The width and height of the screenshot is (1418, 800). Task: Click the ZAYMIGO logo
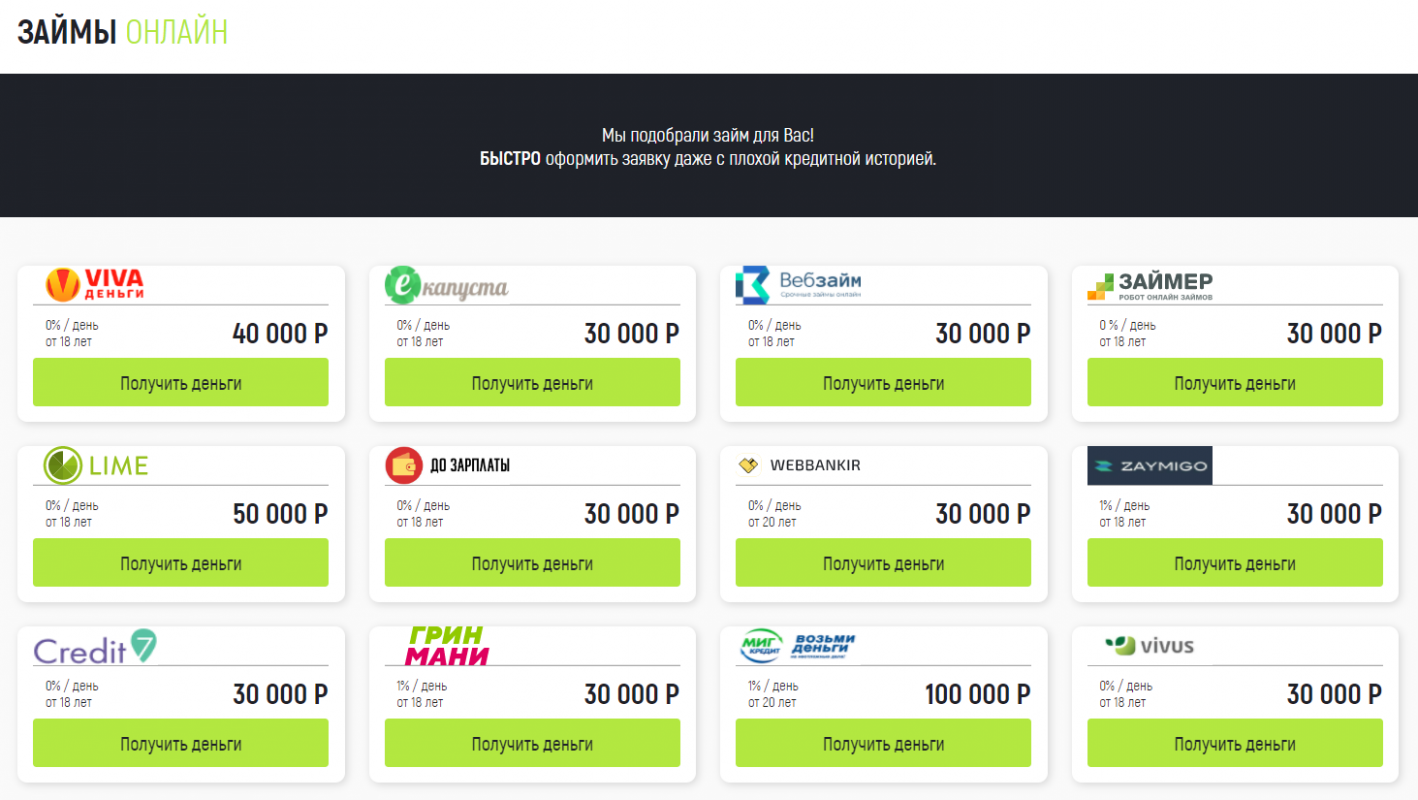1150,466
